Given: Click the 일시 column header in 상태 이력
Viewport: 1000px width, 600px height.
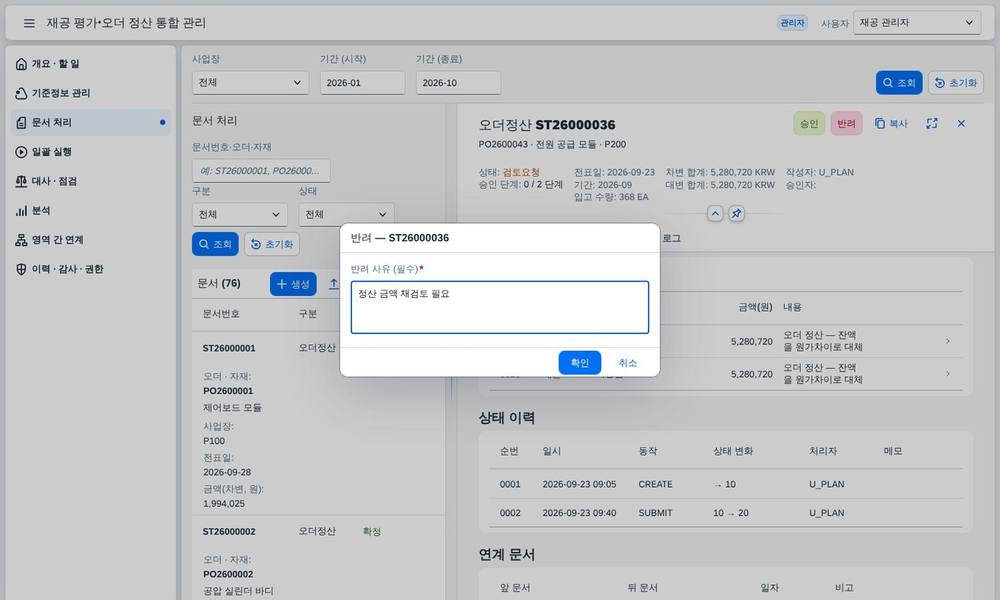Looking at the screenshot, I should pos(552,451).
